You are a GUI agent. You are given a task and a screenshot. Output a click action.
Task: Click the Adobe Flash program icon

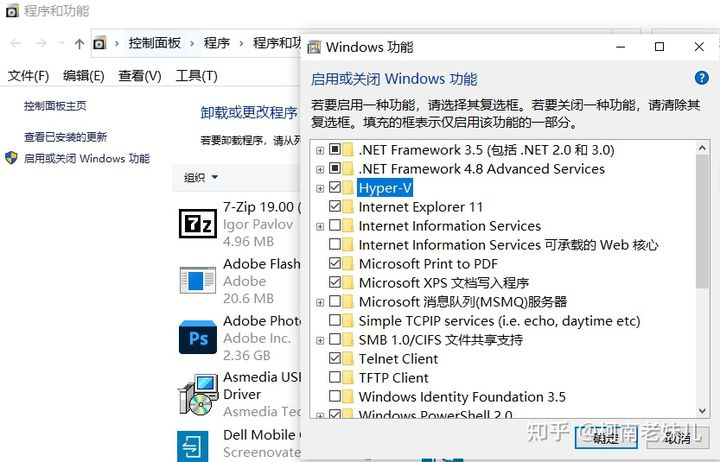197,280
